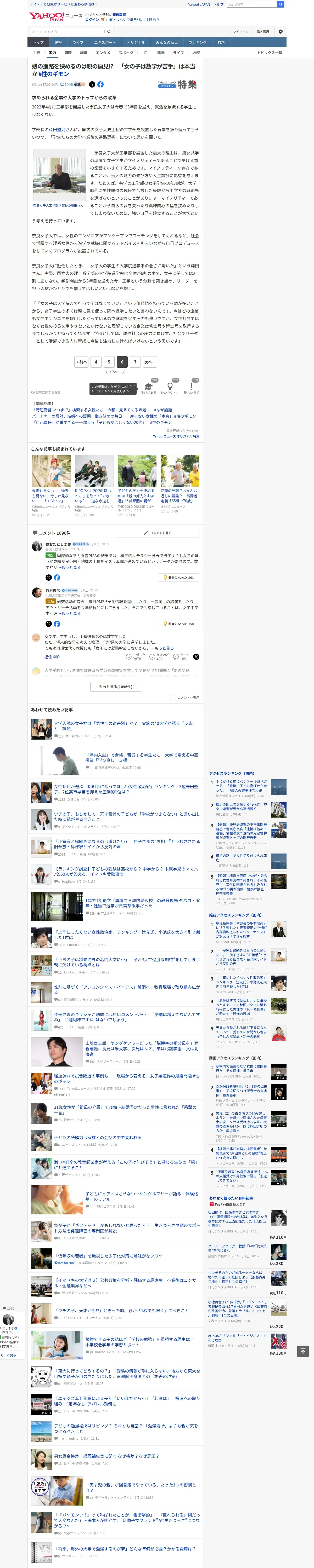
Task: Open the 経済 category
Action: click(x=83, y=53)
